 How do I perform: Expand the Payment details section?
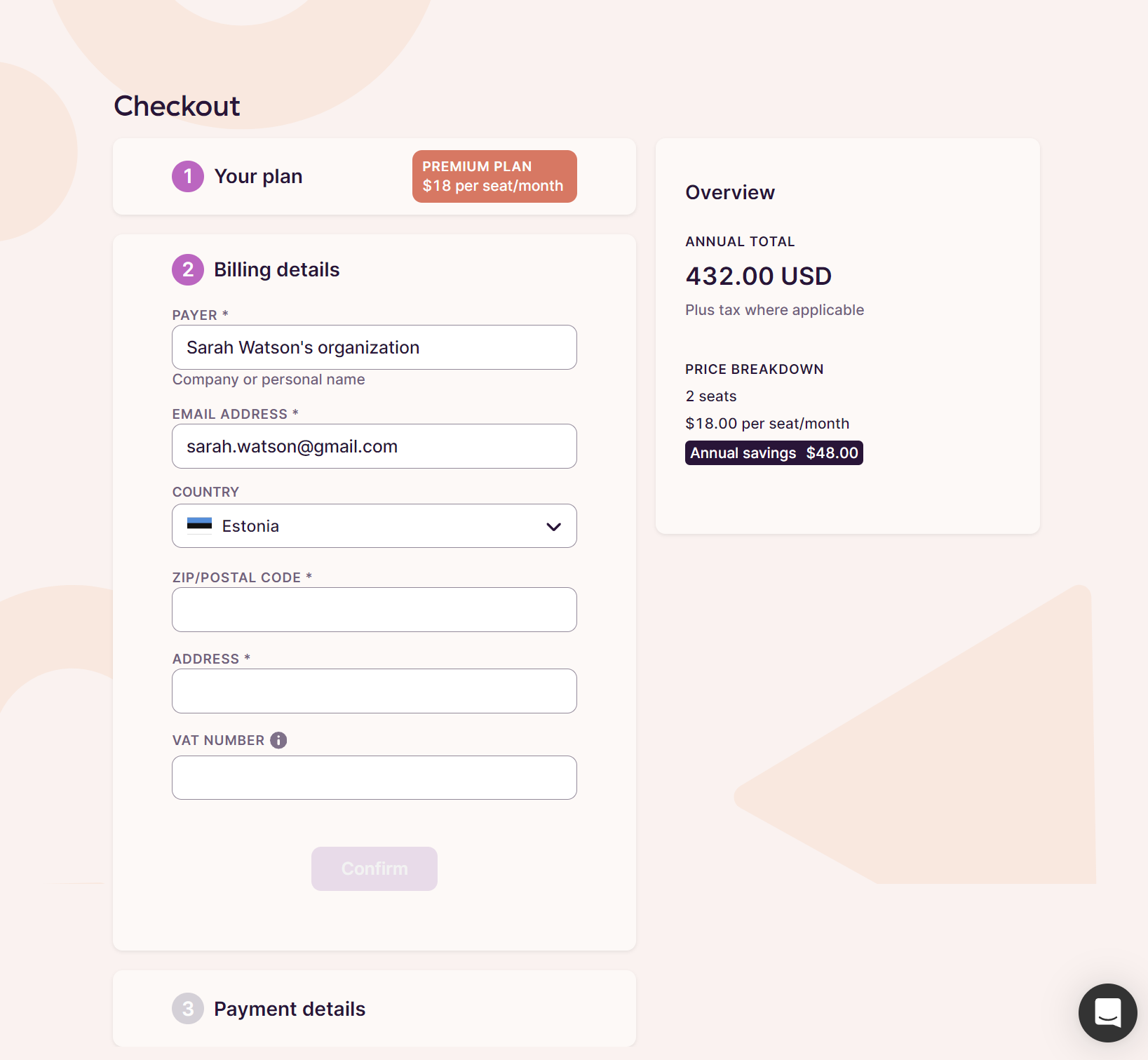[x=290, y=1009]
